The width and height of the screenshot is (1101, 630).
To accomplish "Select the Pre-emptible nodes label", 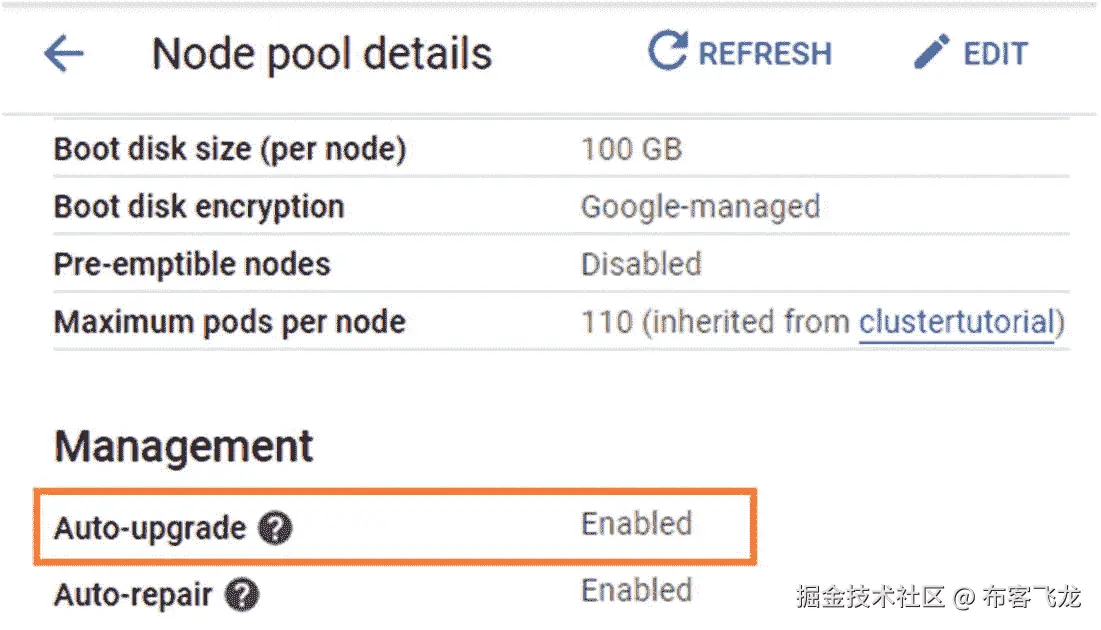I will pyautogui.click(x=192, y=264).
